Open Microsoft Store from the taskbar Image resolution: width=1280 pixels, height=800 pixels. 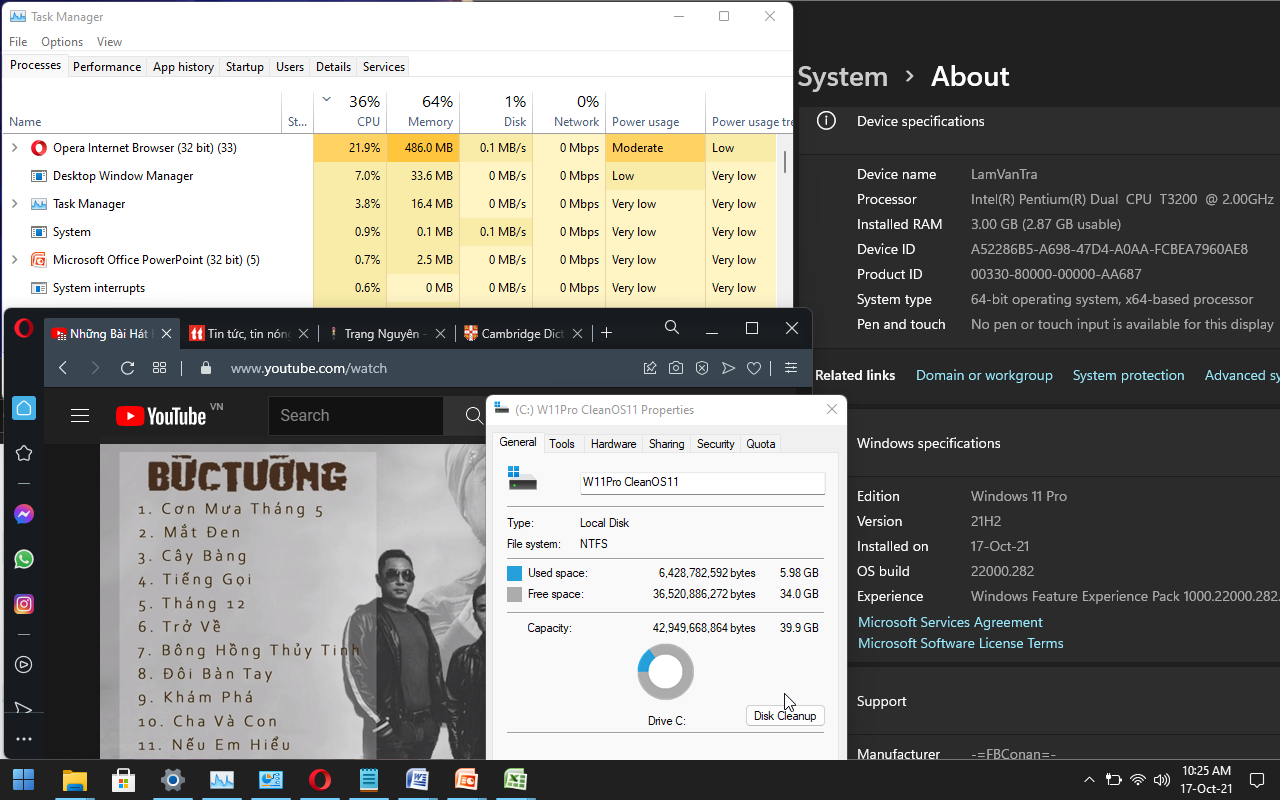(124, 780)
